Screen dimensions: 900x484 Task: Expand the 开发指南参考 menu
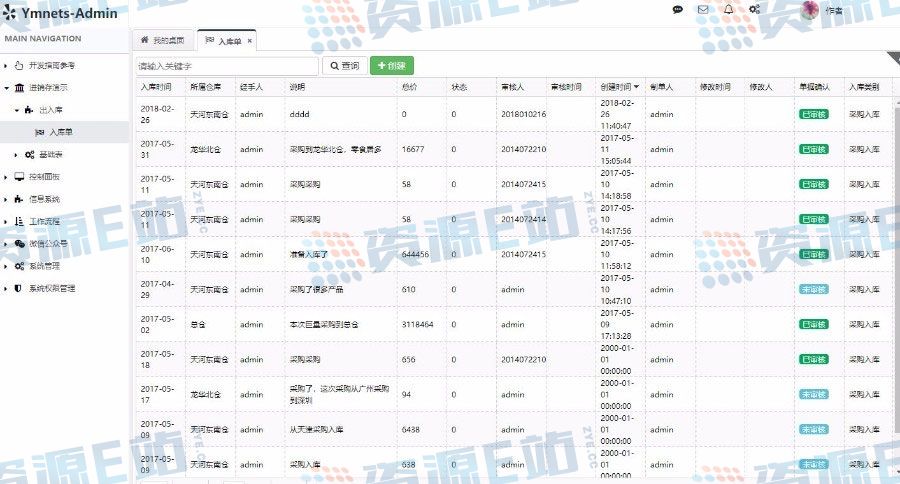pyautogui.click(x=50, y=65)
